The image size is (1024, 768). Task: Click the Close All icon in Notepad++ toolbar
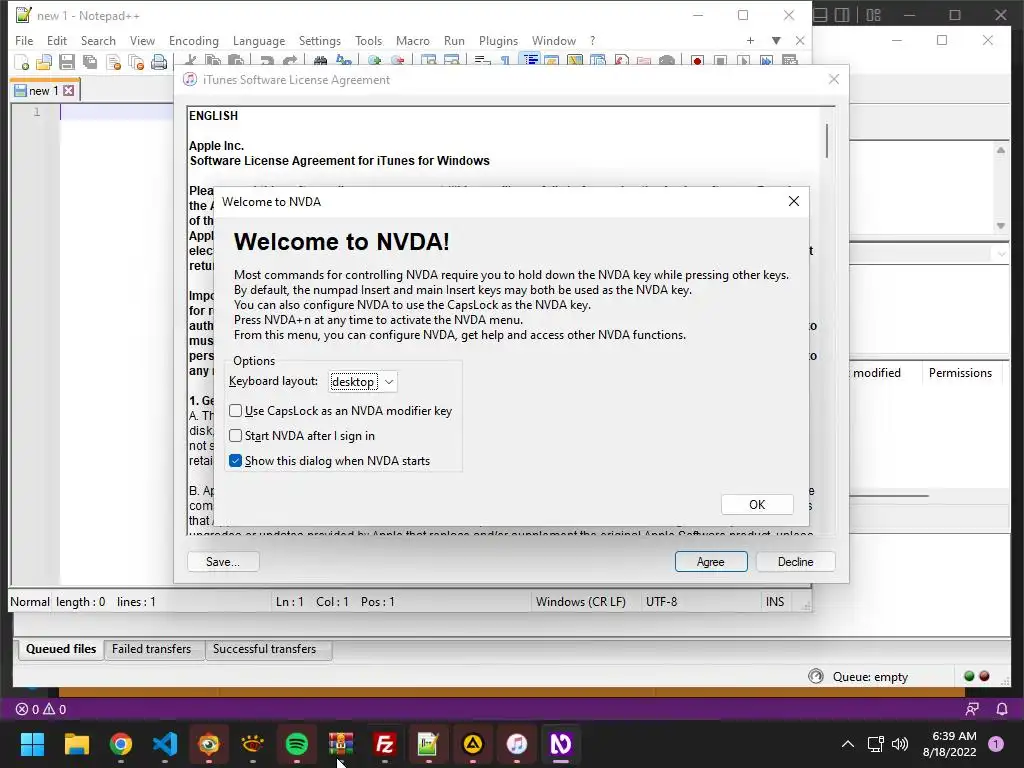[136, 62]
